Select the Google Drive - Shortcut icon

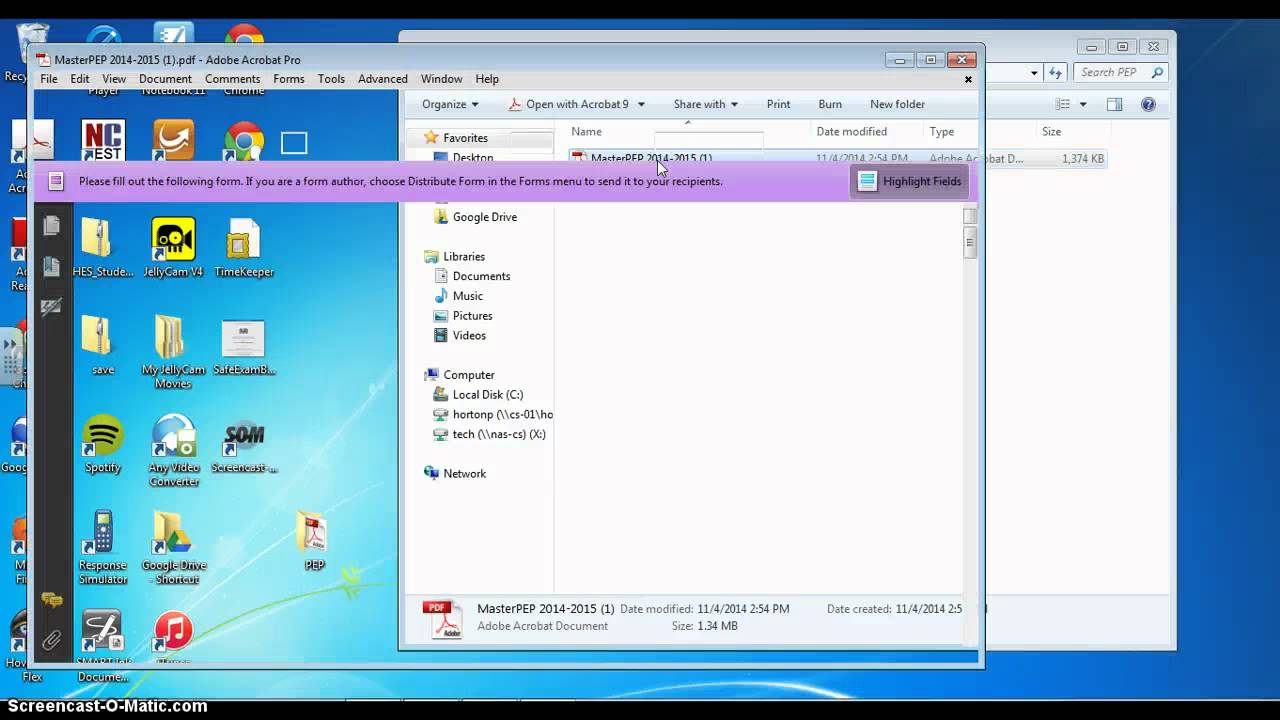pos(173,548)
